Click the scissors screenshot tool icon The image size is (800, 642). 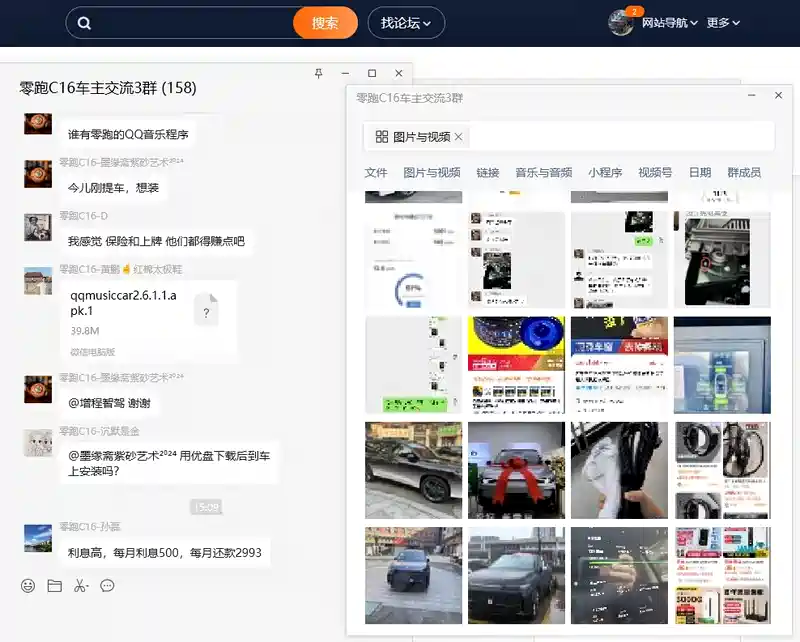pyautogui.click(x=81, y=586)
